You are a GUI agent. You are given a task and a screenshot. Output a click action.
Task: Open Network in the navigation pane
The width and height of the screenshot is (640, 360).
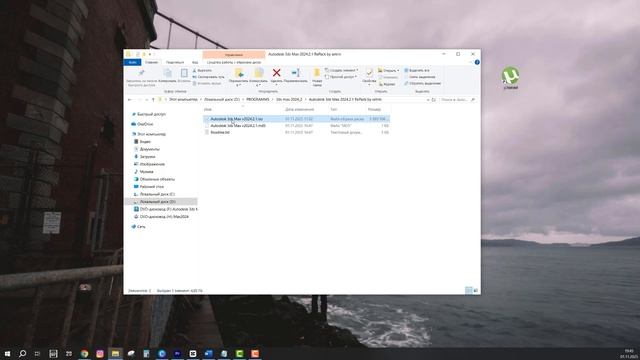tap(141, 227)
